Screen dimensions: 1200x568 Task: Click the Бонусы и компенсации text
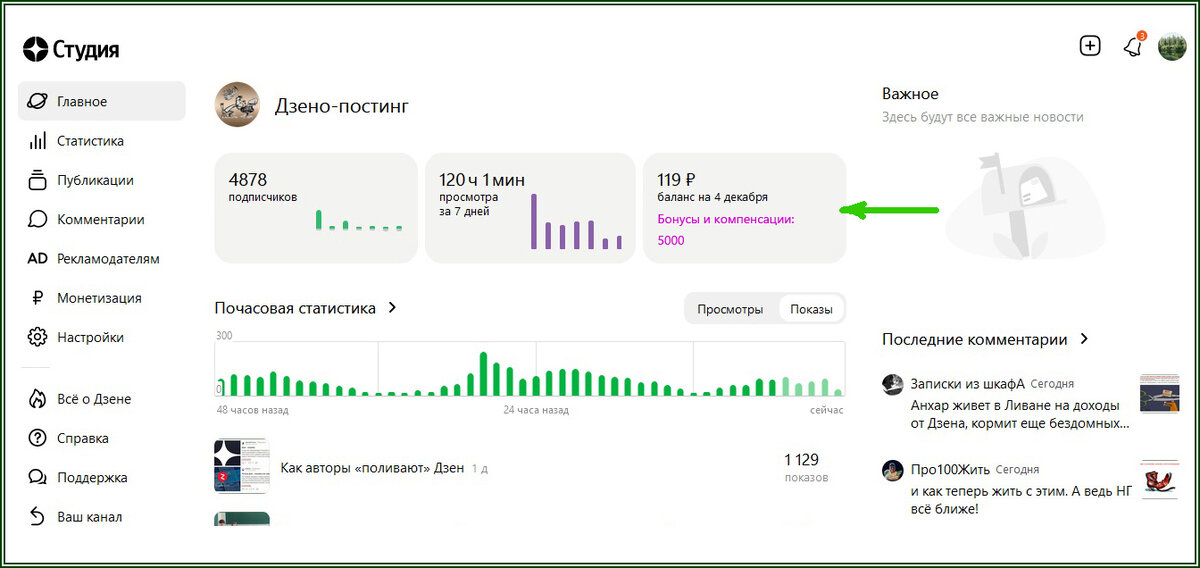pyautogui.click(x=725, y=218)
